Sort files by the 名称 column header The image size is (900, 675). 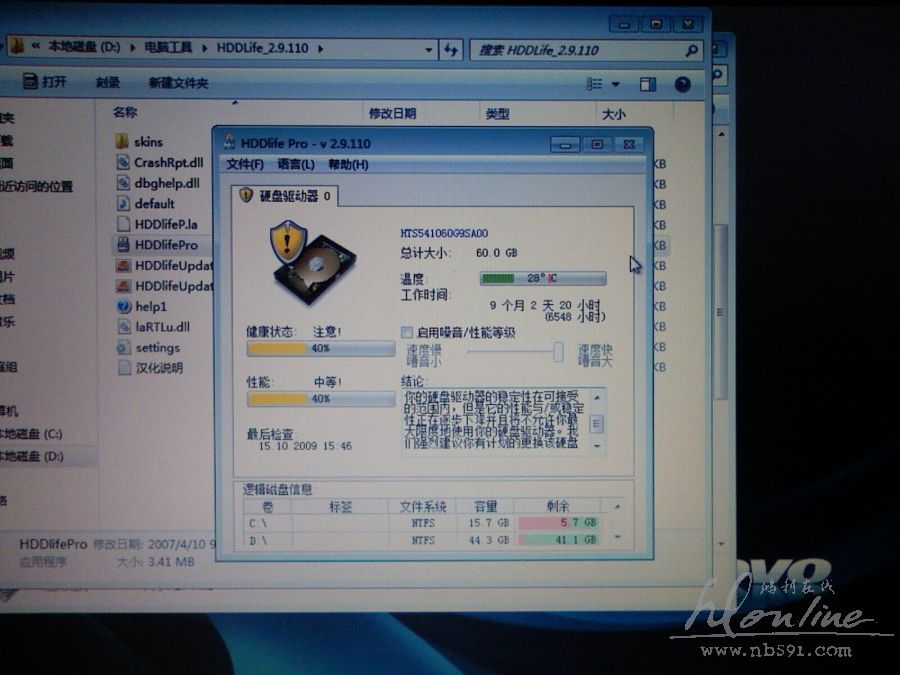pyautogui.click(x=125, y=111)
